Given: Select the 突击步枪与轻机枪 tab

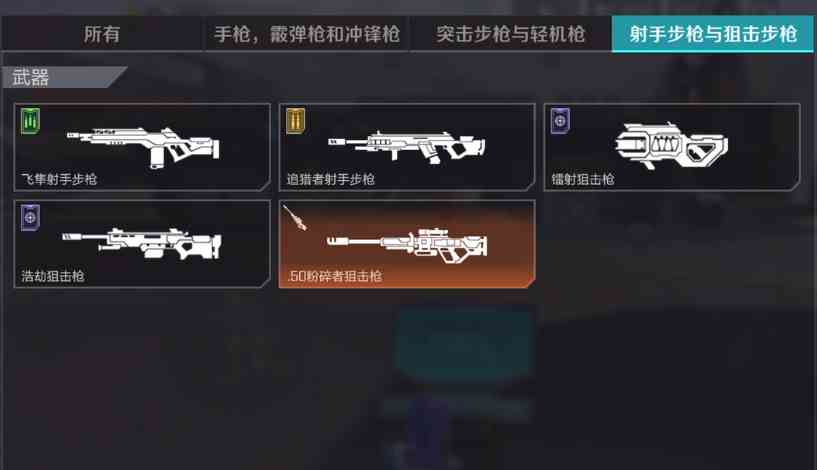Looking at the screenshot, I should point(510,34).
